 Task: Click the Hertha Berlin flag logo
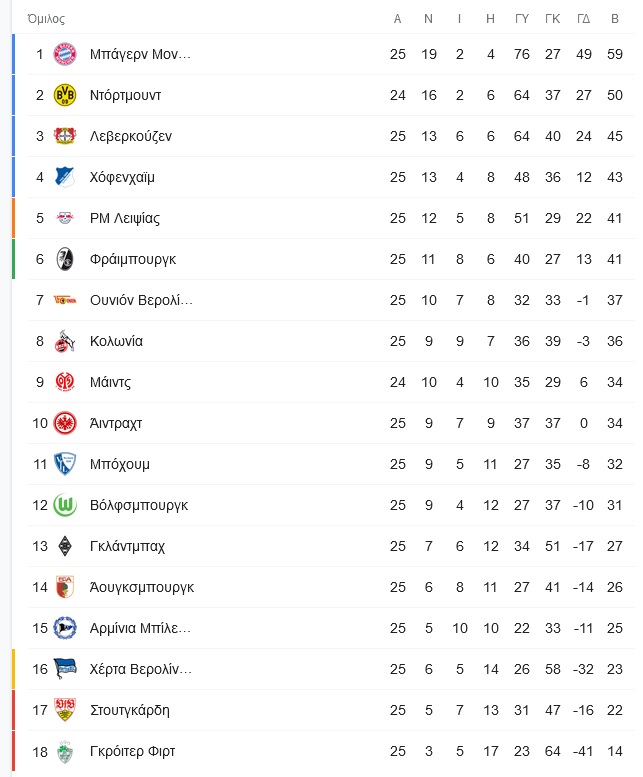pyautogui.click(x=65, y=669)
